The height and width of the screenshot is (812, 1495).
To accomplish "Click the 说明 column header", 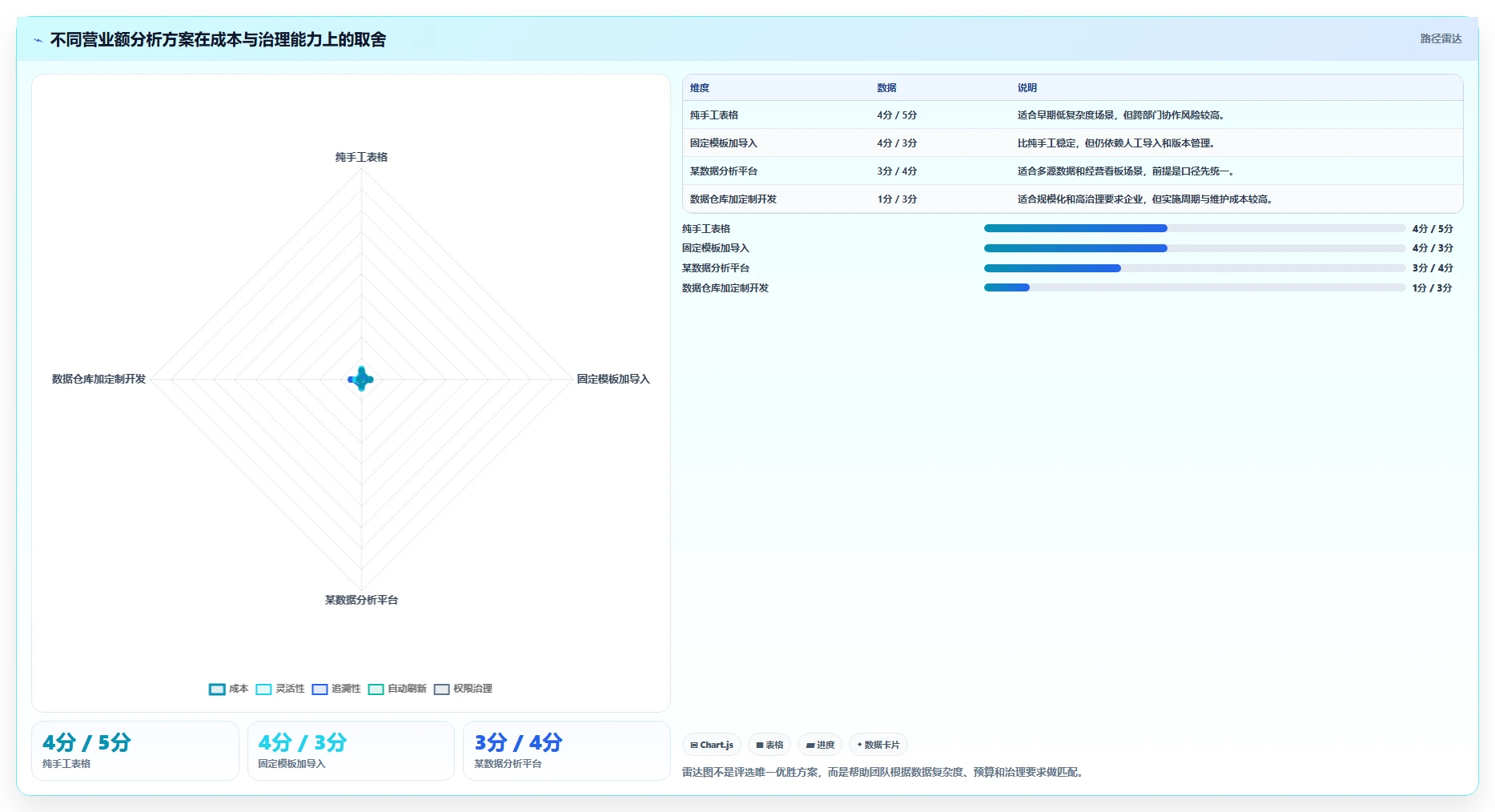I will pyautogui.click(x=1027, y=88).
